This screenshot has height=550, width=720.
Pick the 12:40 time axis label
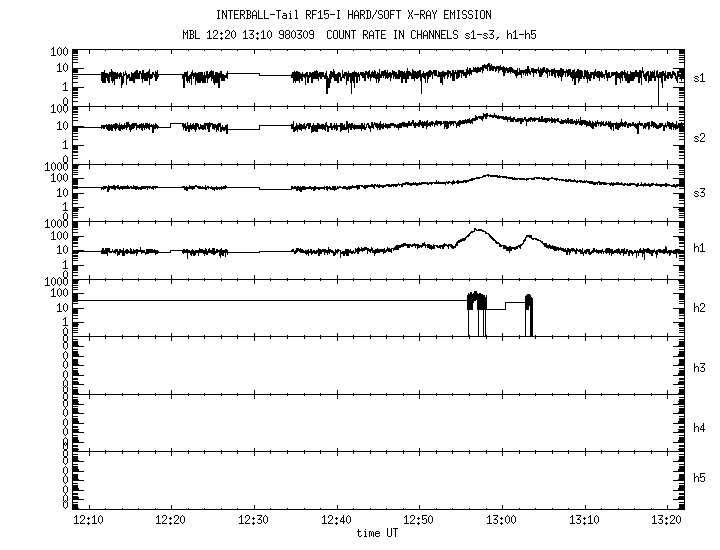337,521
